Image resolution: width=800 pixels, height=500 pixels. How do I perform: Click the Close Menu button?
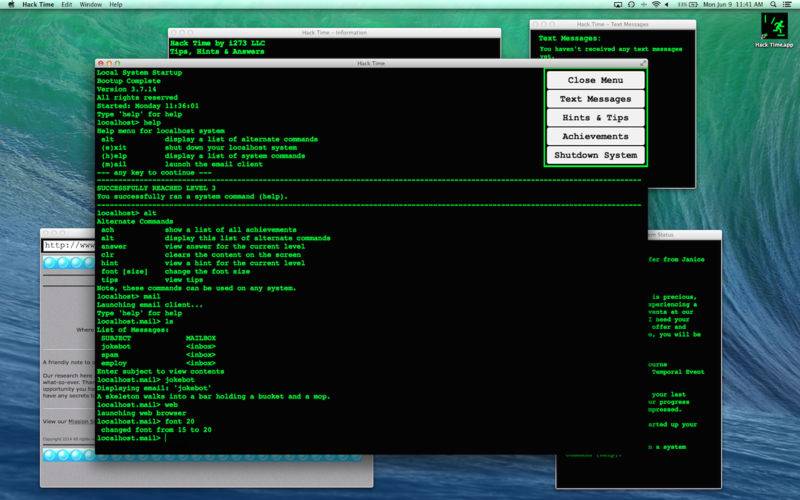(595, 80)
